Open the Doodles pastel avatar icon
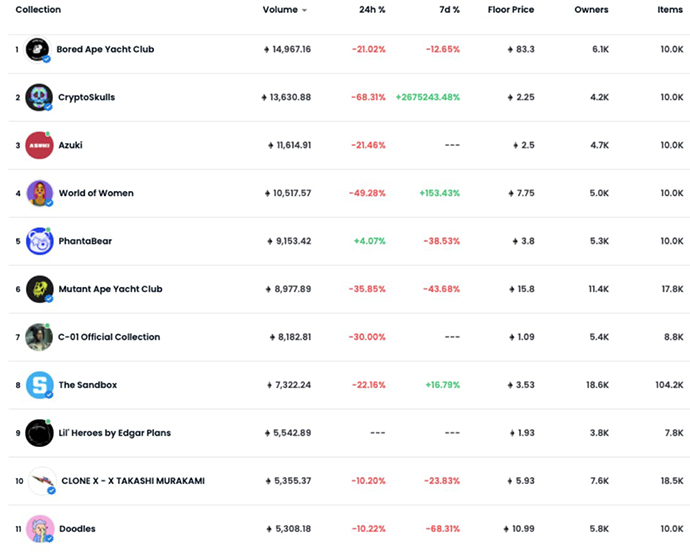690x552 pixels. (x=40, y=529)
